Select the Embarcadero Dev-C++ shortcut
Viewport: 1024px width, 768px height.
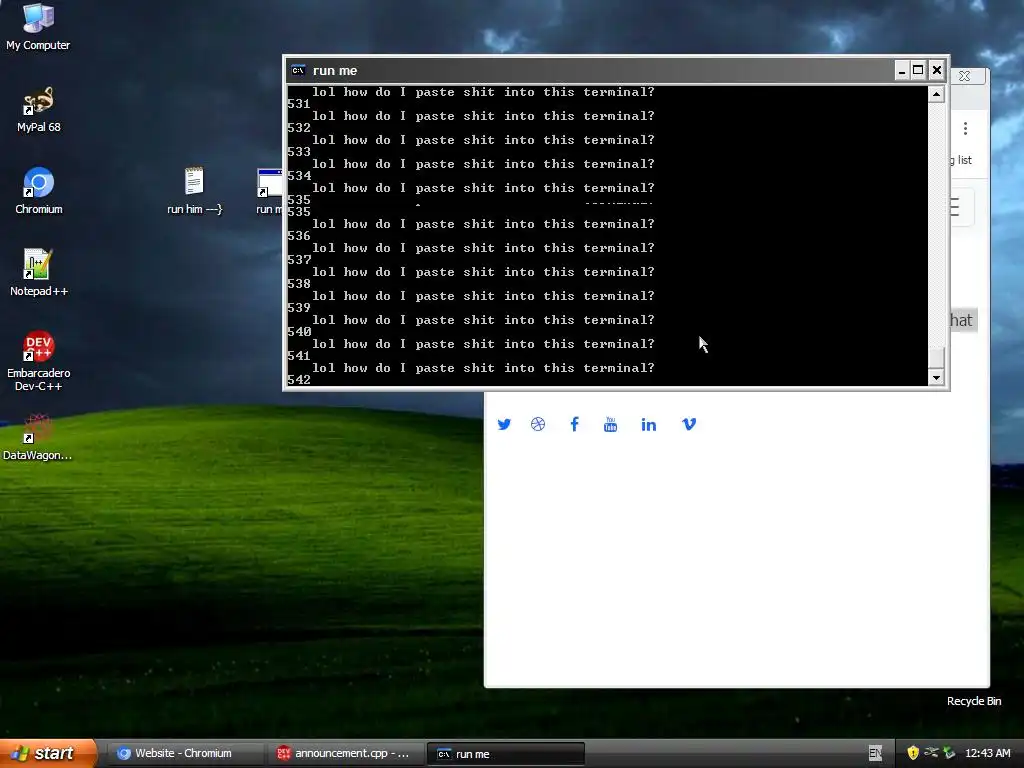(39, 361)
